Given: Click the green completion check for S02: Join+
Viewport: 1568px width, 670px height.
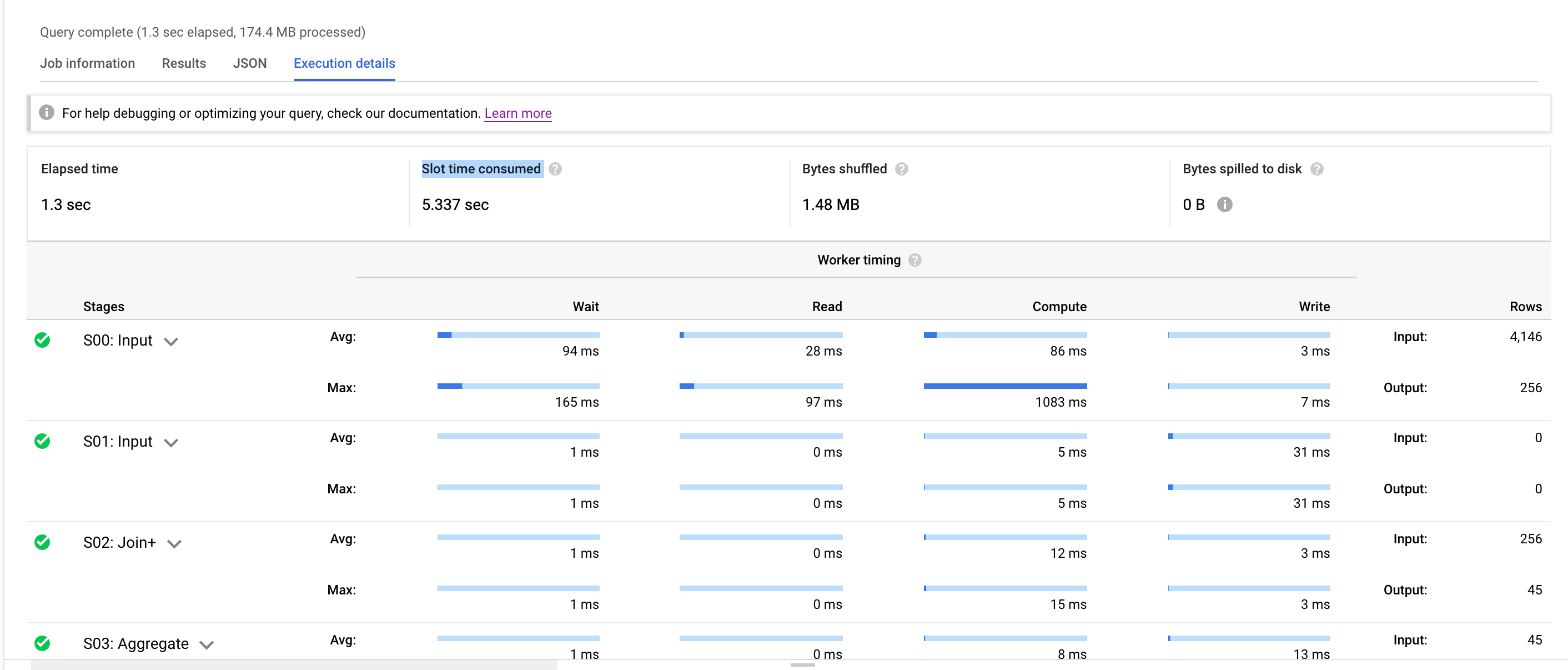Looking at the screenshot, I should pos(42,543).
